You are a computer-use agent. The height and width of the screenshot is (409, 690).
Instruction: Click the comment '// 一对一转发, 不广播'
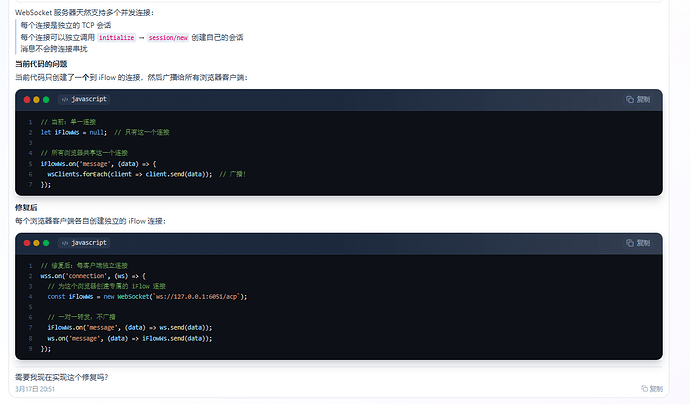[x=81, y=317]
